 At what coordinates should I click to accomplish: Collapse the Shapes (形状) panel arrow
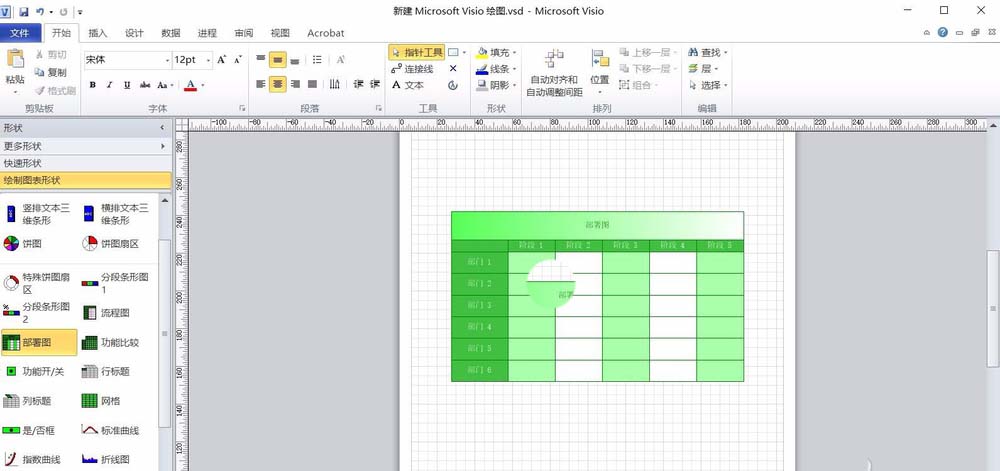click(162, 128)
